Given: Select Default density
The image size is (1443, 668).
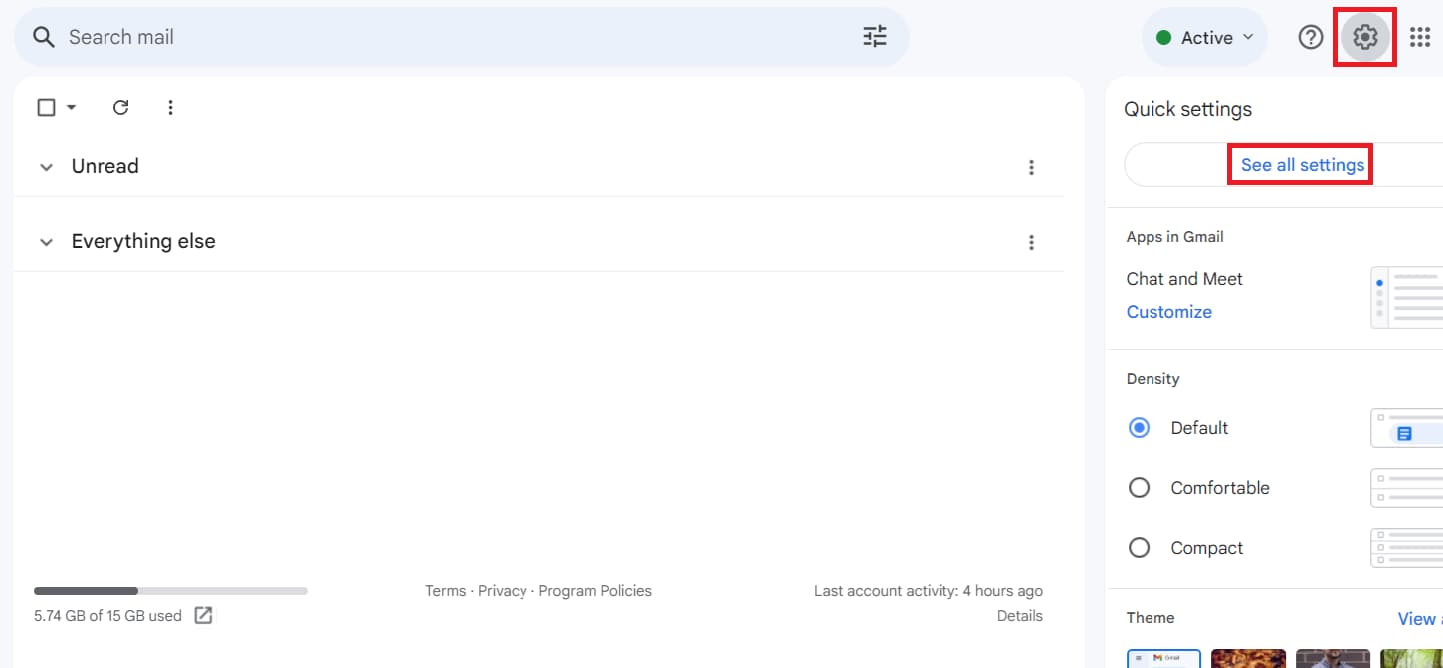Looking at the screenshot, I should click(x=1139, y=428).
